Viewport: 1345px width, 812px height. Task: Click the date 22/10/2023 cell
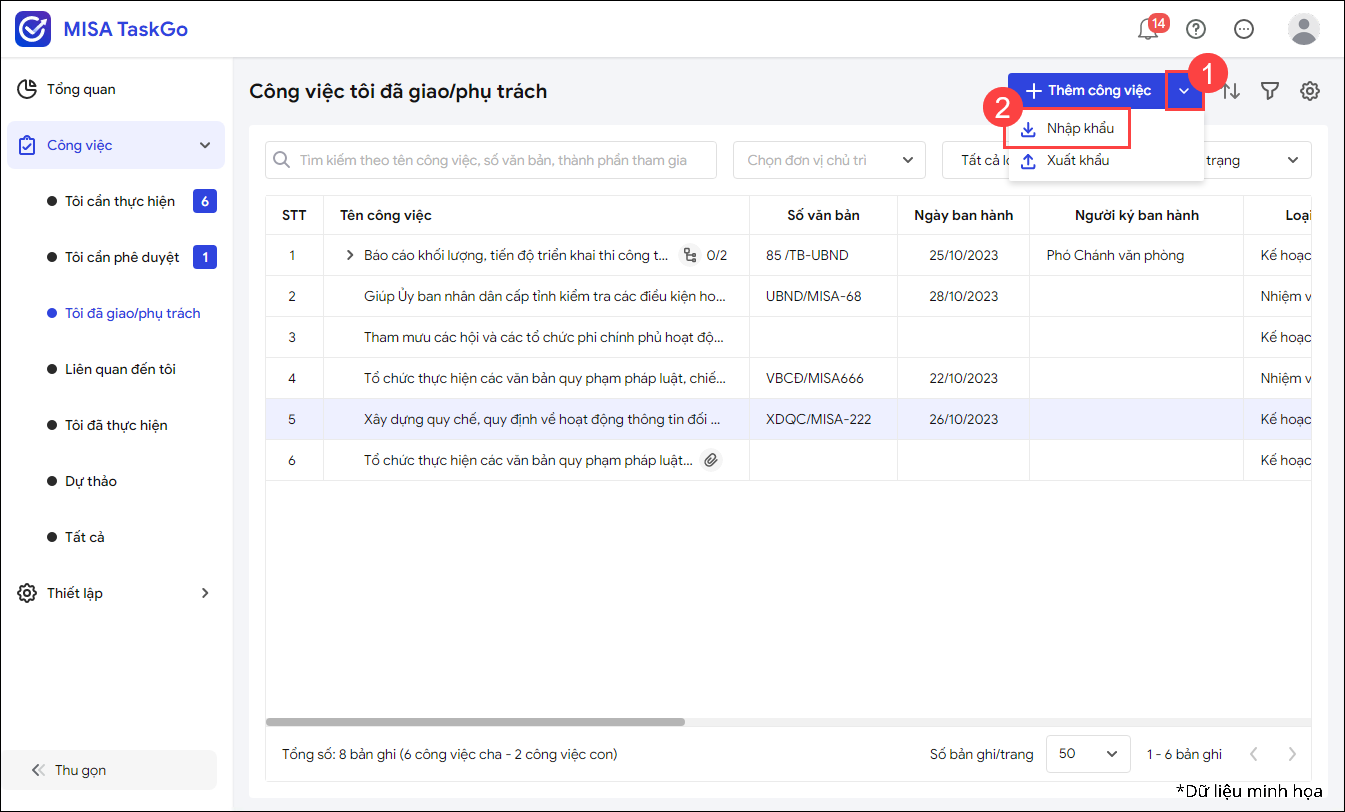pos(963,378)
